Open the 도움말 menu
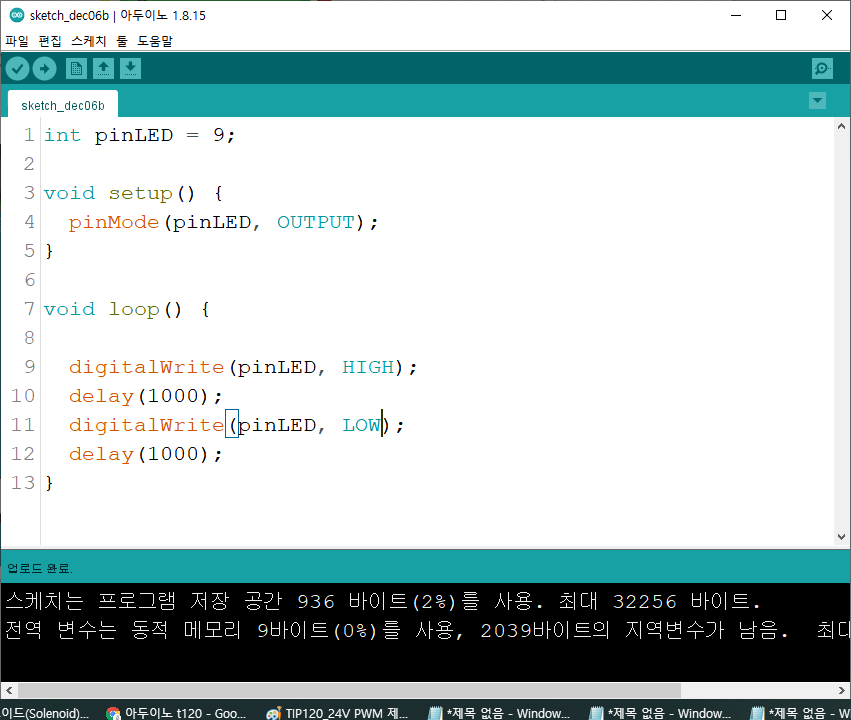The image size is (851, 720). 155,41
